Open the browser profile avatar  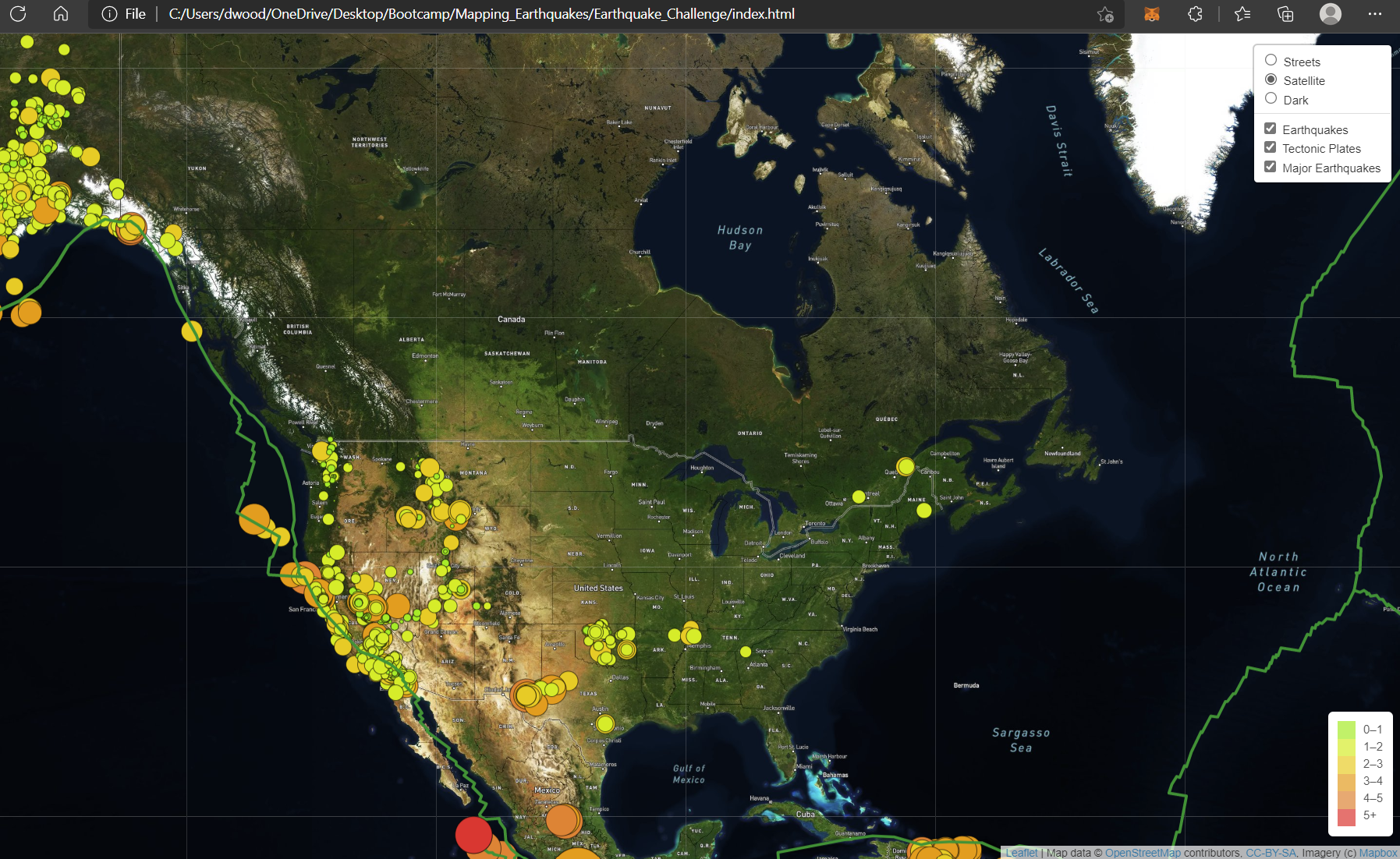coord(1330,14)
